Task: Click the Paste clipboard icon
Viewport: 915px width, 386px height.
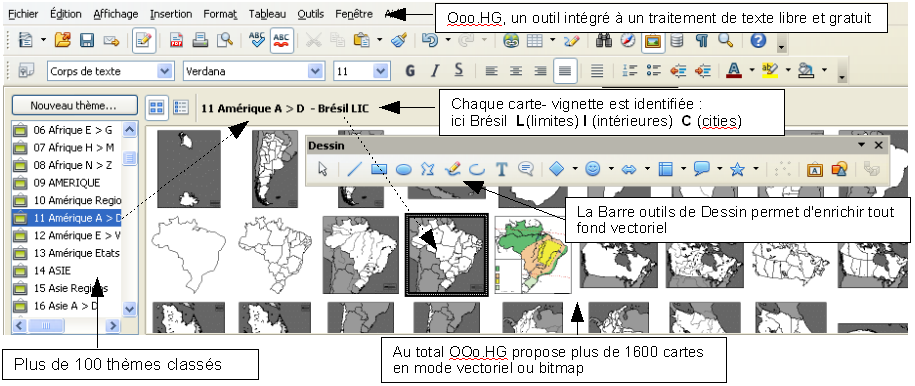Action: pos(362,40)
